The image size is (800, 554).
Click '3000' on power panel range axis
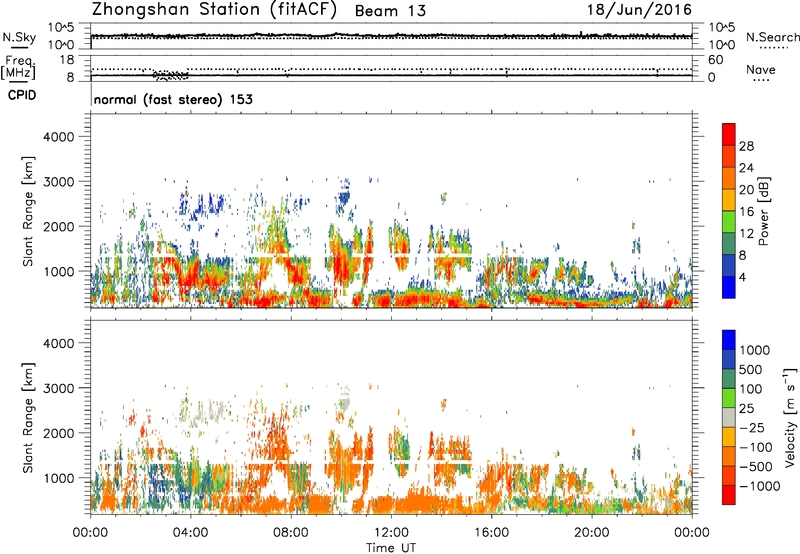click(58, 182)
